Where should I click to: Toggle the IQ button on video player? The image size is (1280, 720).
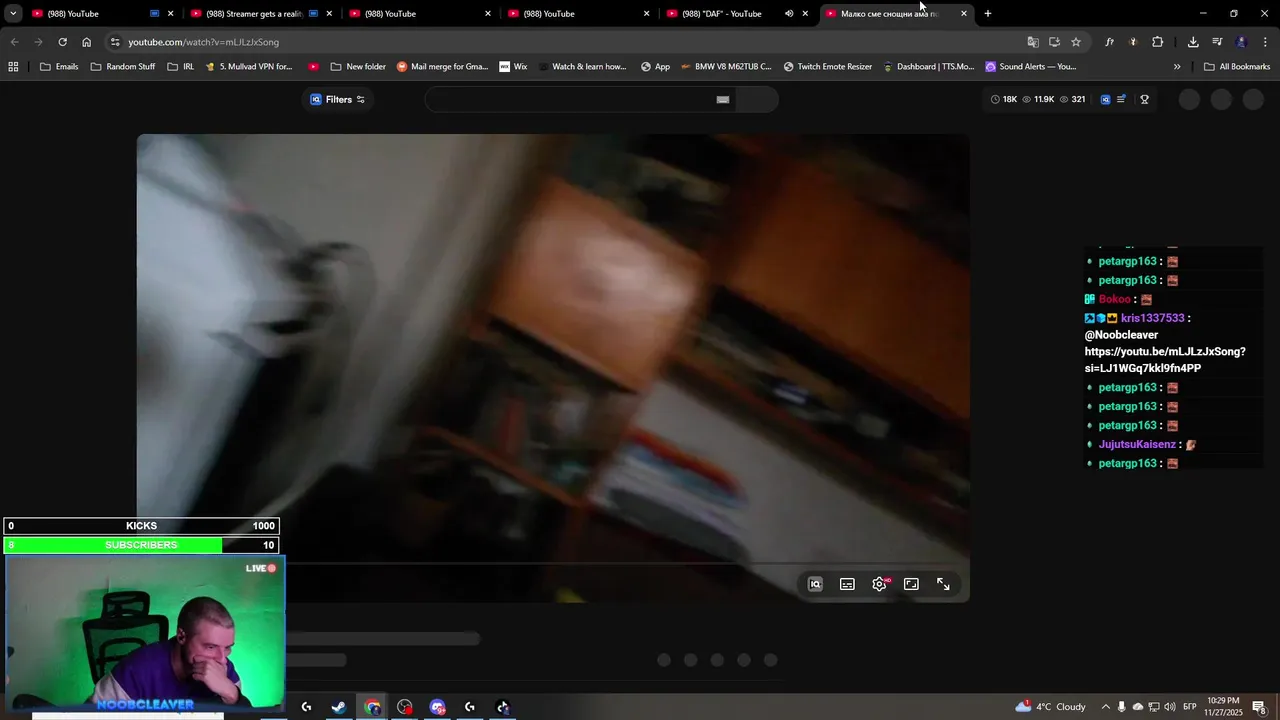[x=815, y=584]
